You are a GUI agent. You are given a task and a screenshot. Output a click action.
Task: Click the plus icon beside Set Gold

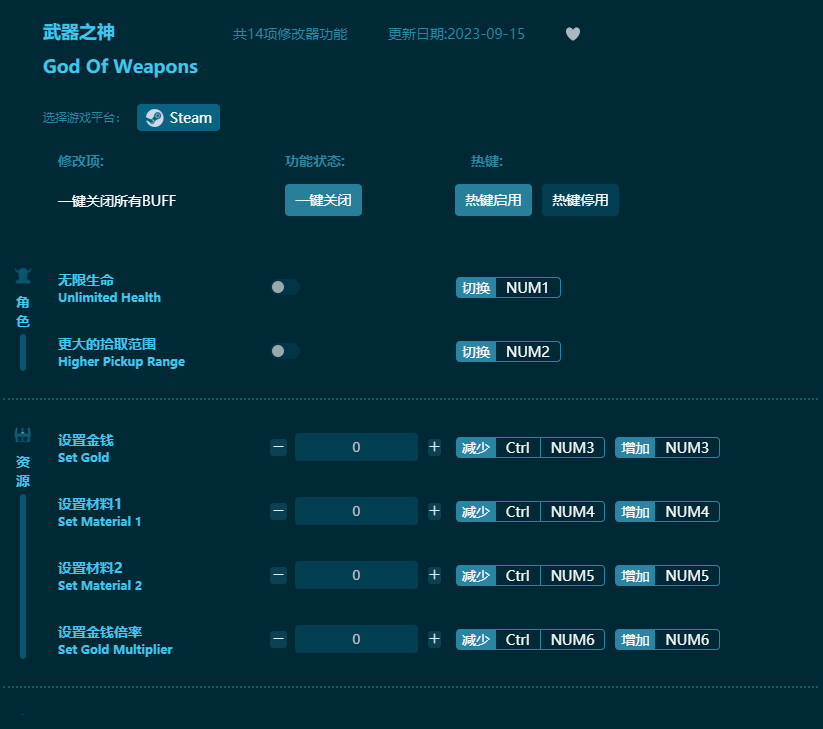[434, 447]
